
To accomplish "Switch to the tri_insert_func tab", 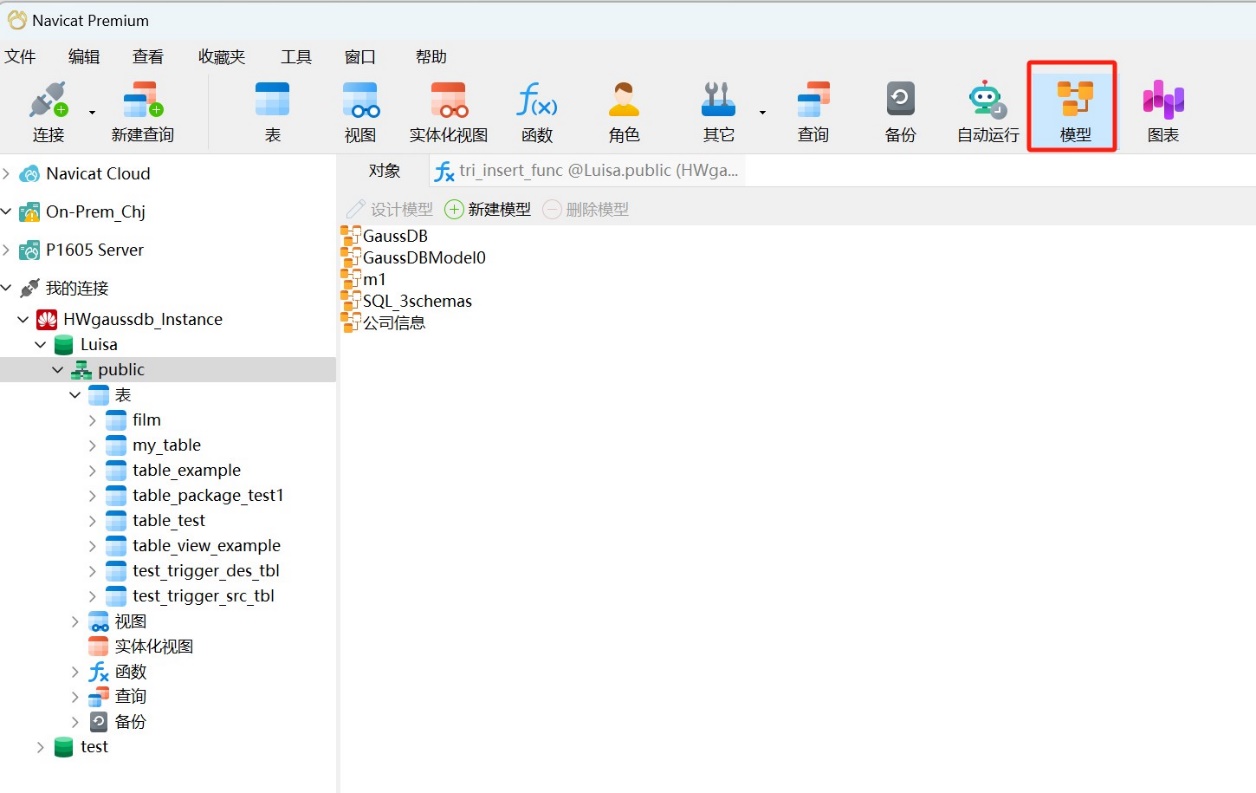I will coord(588,171).
